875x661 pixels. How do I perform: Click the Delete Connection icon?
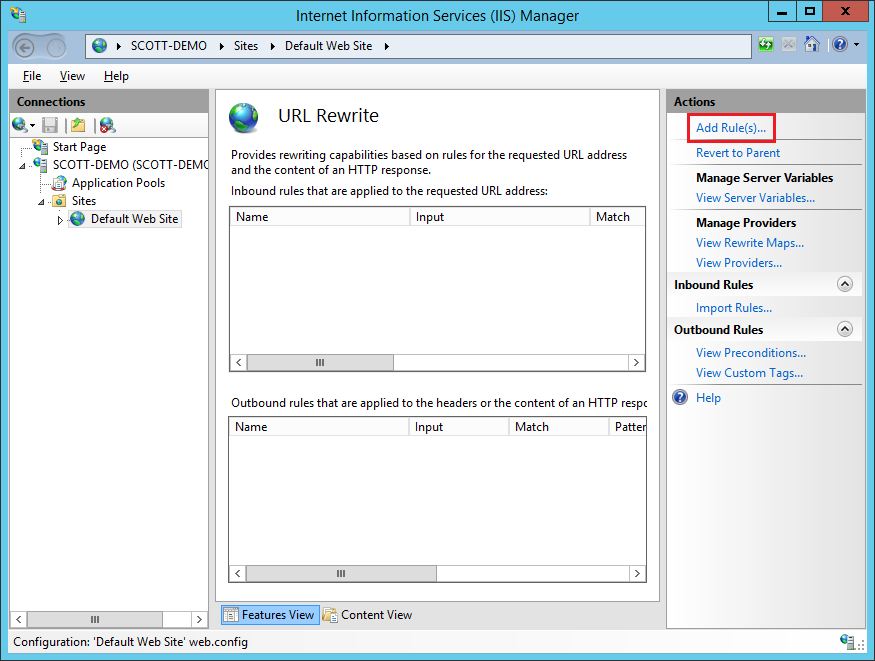(x=107, y=125)
